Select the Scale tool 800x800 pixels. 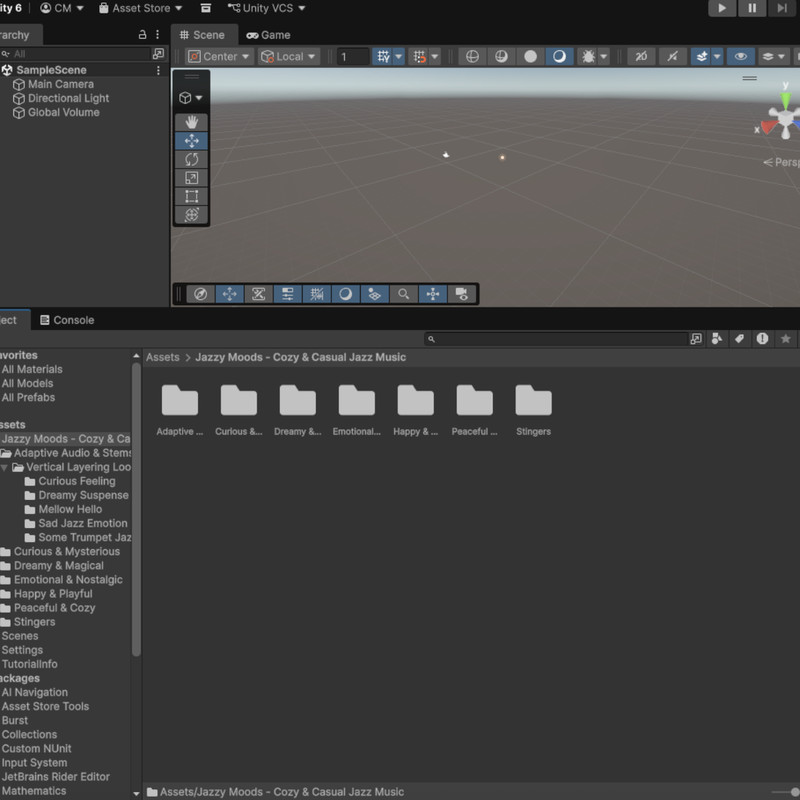191,178
